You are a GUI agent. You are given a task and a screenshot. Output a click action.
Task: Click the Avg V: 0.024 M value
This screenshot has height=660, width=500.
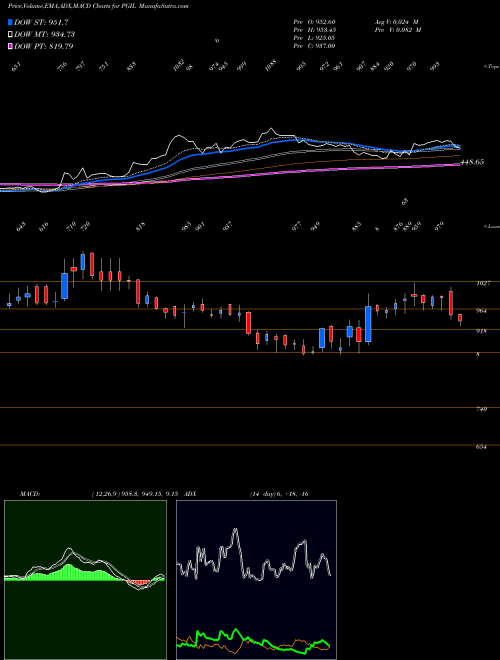pyautogui.click(x=396, y=22)
